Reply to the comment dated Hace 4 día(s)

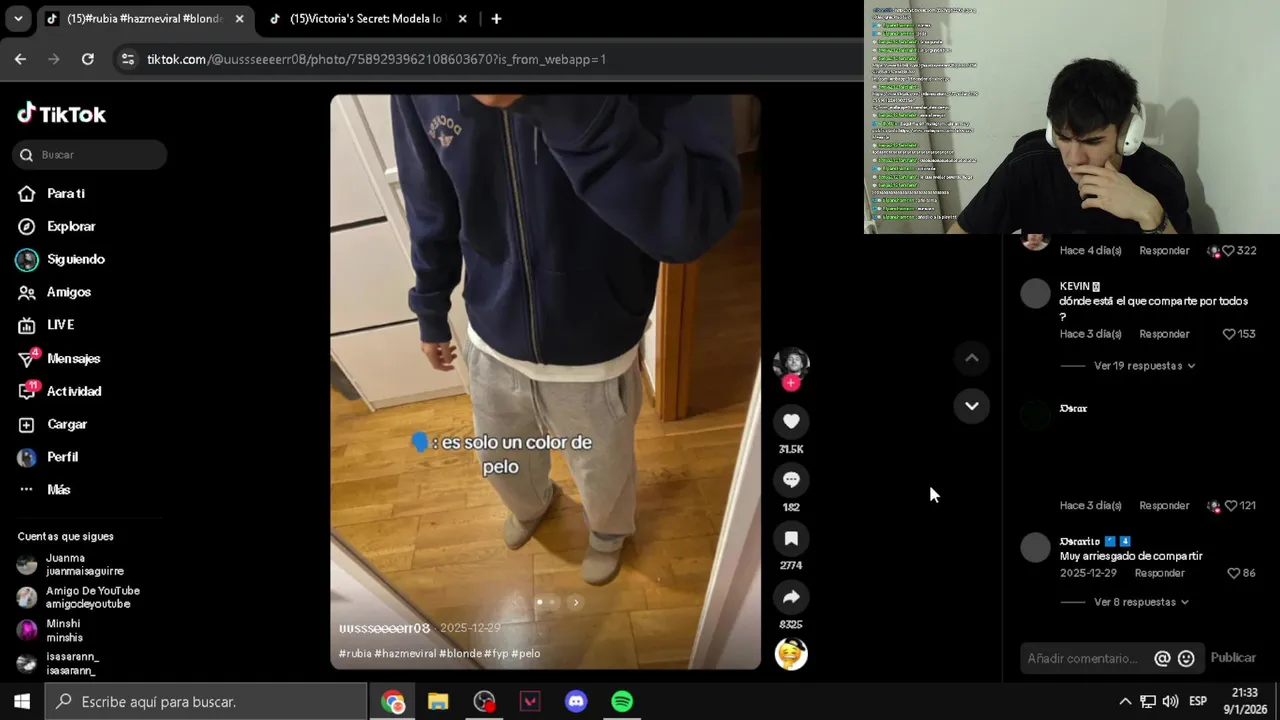click(x=1164, y=251)
